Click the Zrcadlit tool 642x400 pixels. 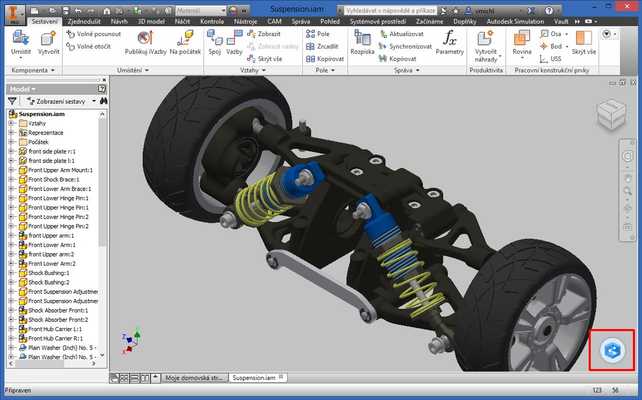pos(322,46)
